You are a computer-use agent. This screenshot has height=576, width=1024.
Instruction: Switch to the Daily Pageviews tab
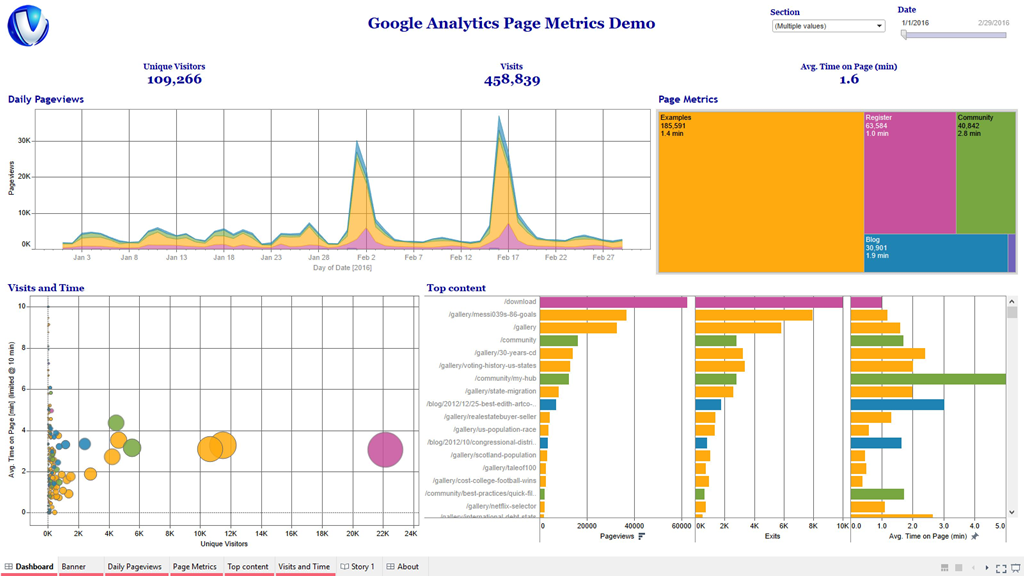pyautogui.click(x=134, y=567)
